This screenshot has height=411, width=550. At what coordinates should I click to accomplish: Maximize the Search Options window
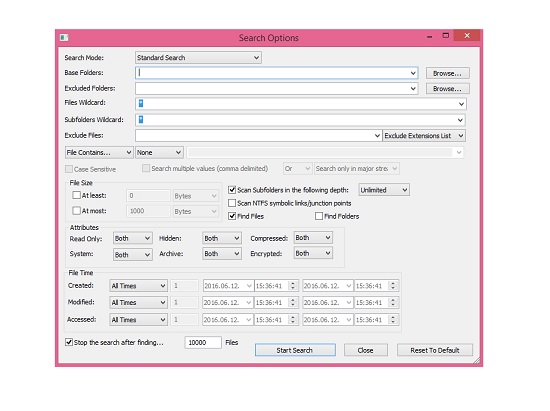(445, 35)
